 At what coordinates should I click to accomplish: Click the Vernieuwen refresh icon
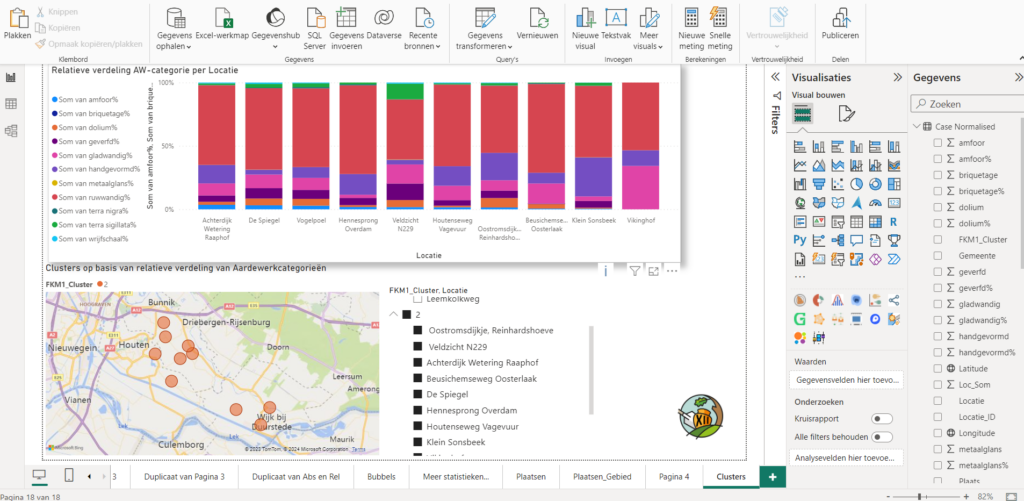click(537, 19)
